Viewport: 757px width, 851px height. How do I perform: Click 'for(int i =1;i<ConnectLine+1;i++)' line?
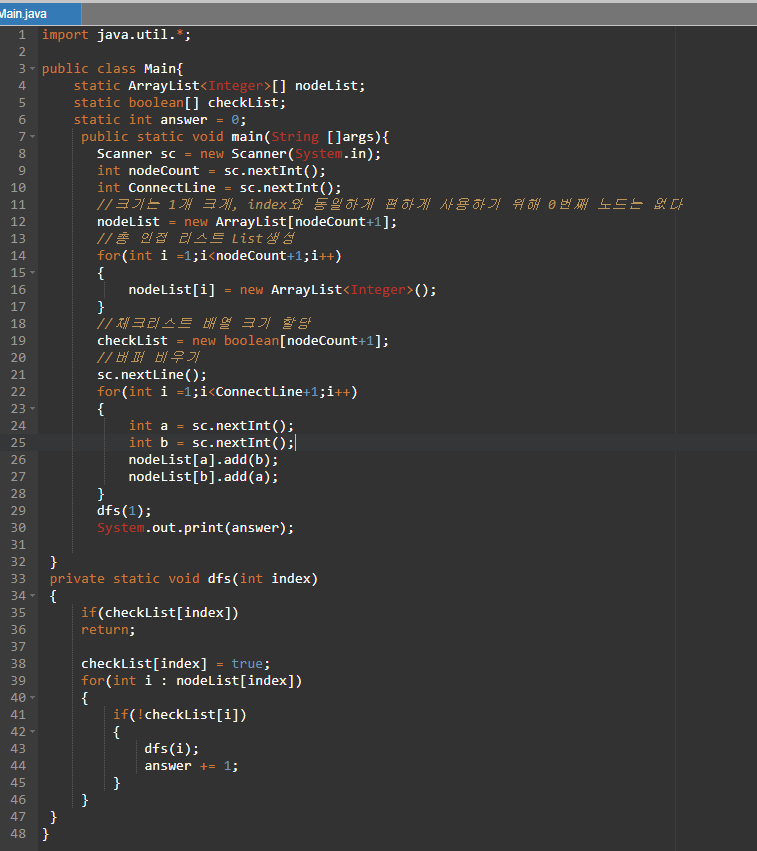coord(227,392)
